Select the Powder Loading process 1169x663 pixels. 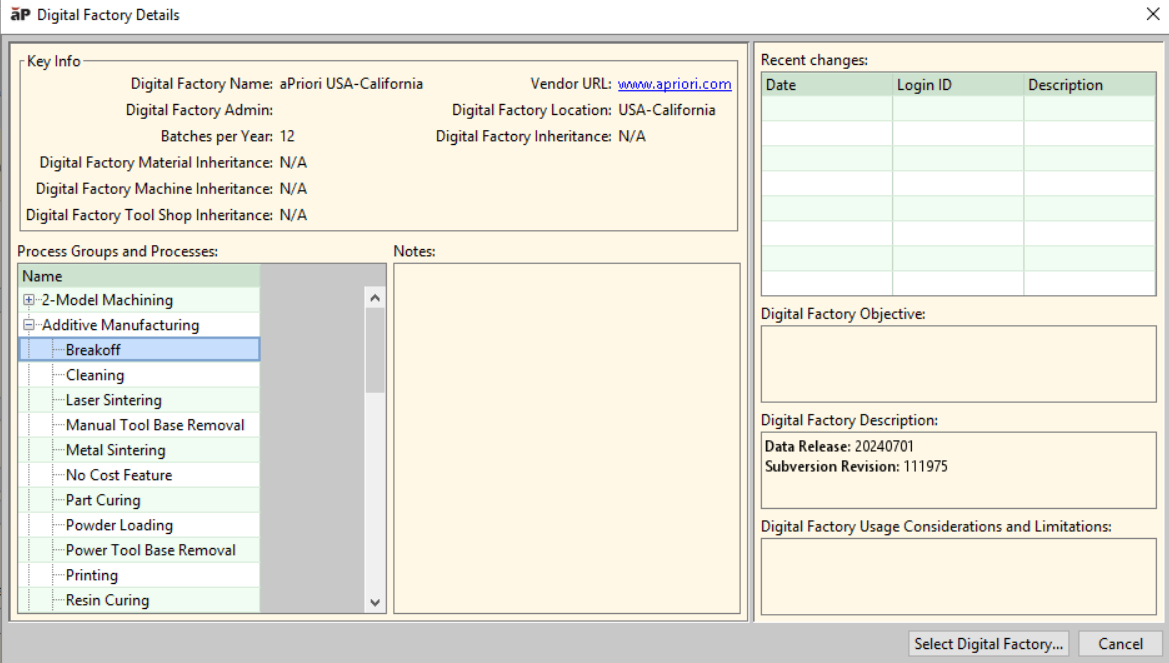pyautogui.click(x=119, y=525)
